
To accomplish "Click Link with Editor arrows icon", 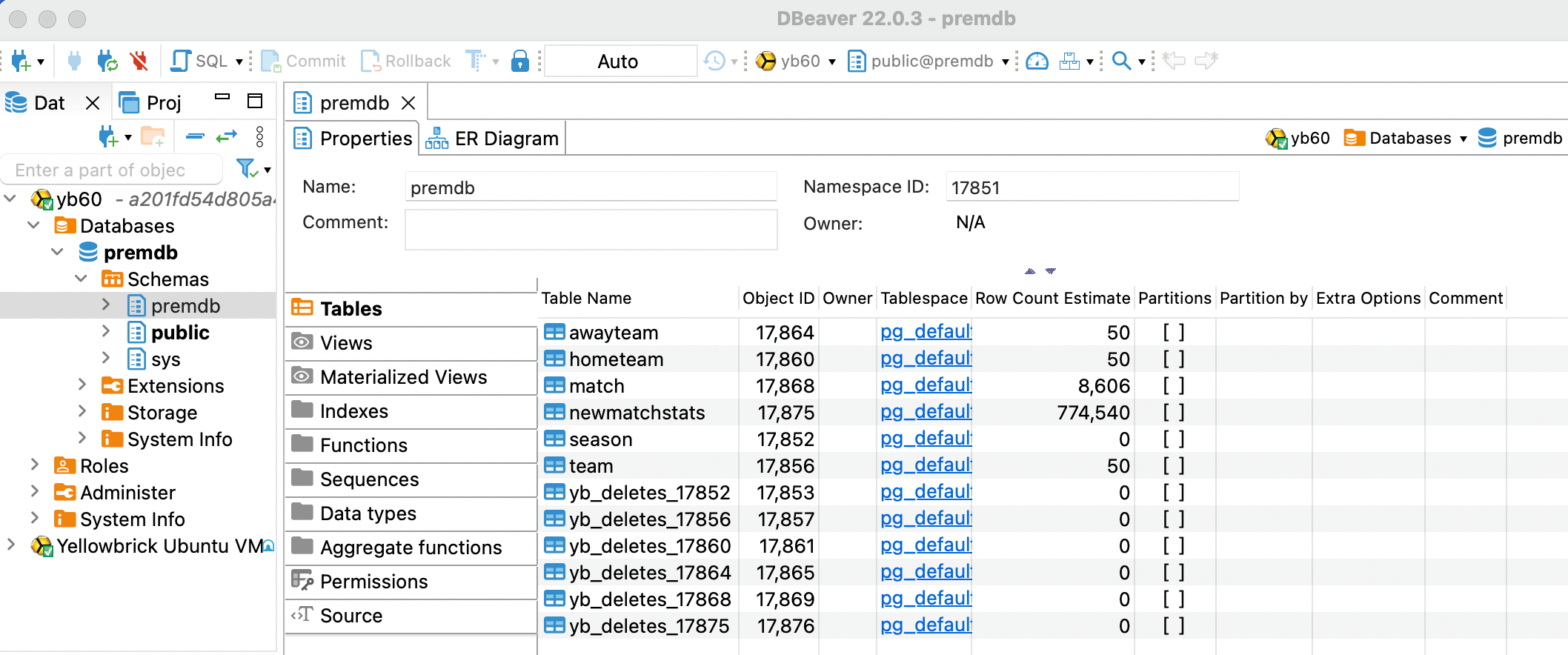I will click(226, 136).
